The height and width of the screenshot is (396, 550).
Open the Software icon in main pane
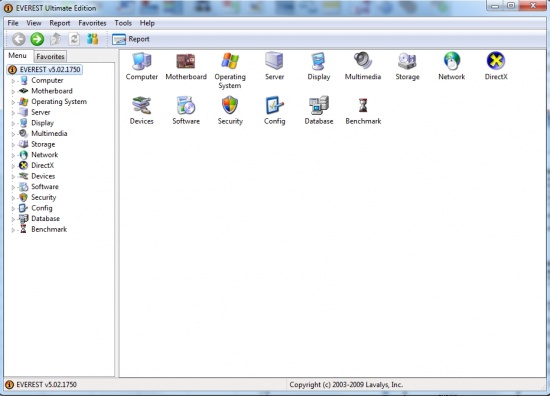pos(186,105)
